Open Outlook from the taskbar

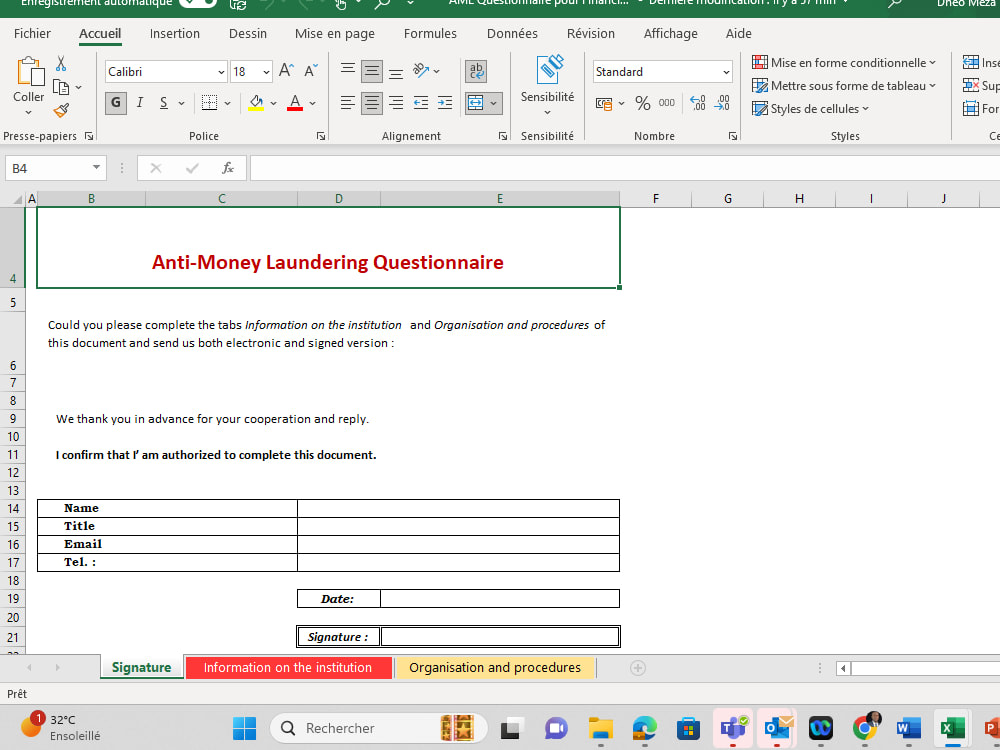pos(777,728)
